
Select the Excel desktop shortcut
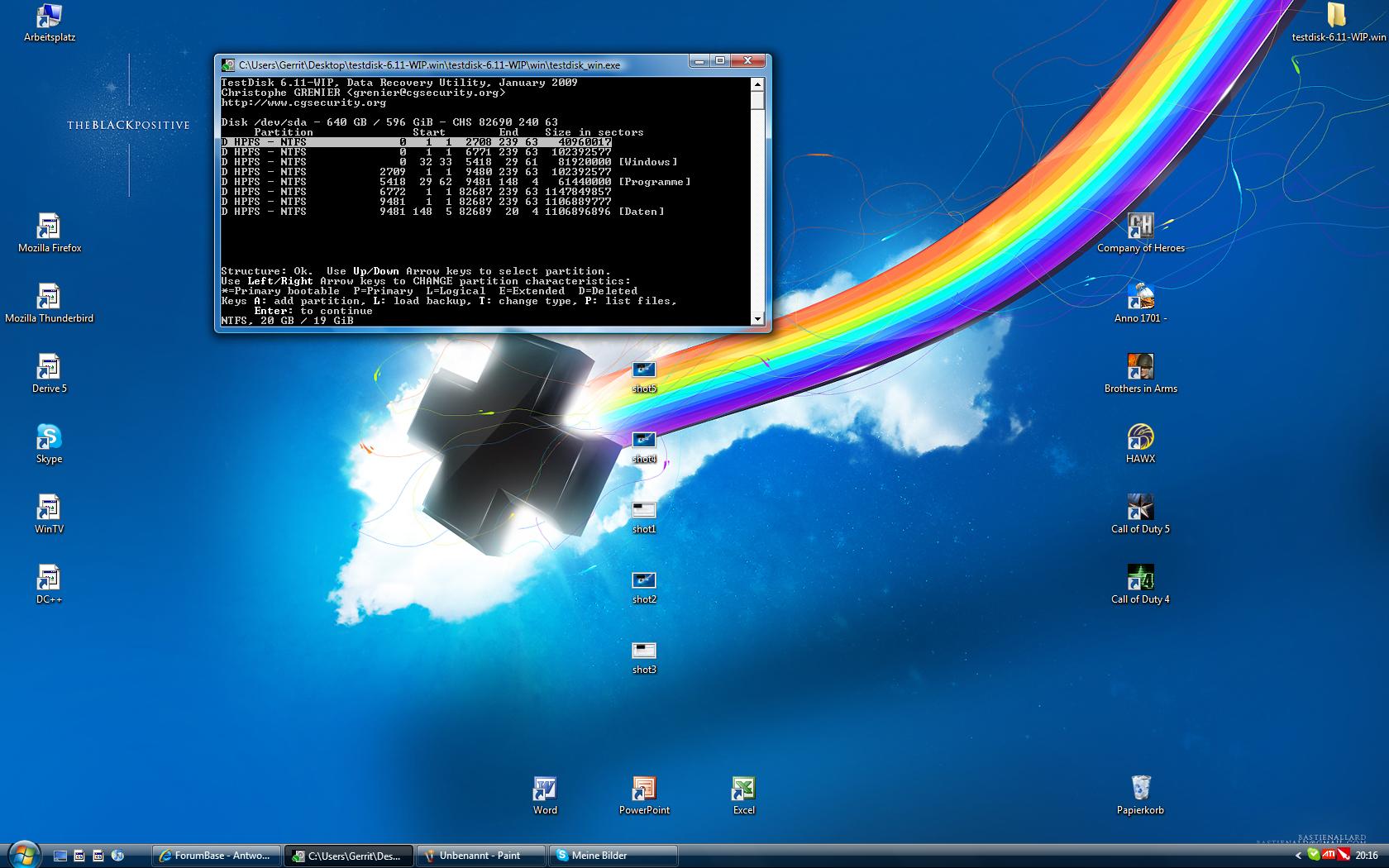pyautogui.click(x=744, y=795)
